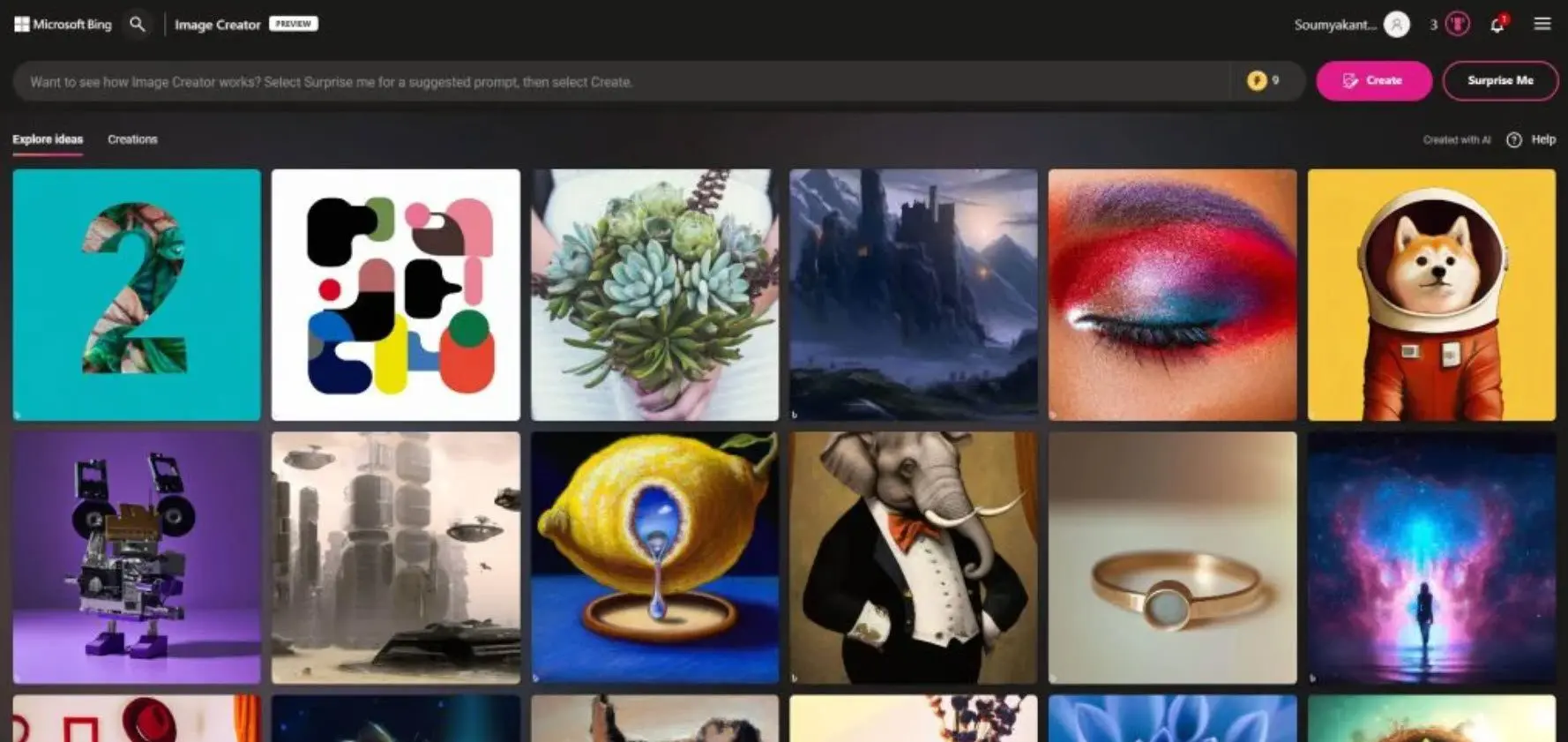Image resolution: width=1568 pixels, height=742 pixels.
Task: Click the Soumyakant account name
Action: (1334, 25)
